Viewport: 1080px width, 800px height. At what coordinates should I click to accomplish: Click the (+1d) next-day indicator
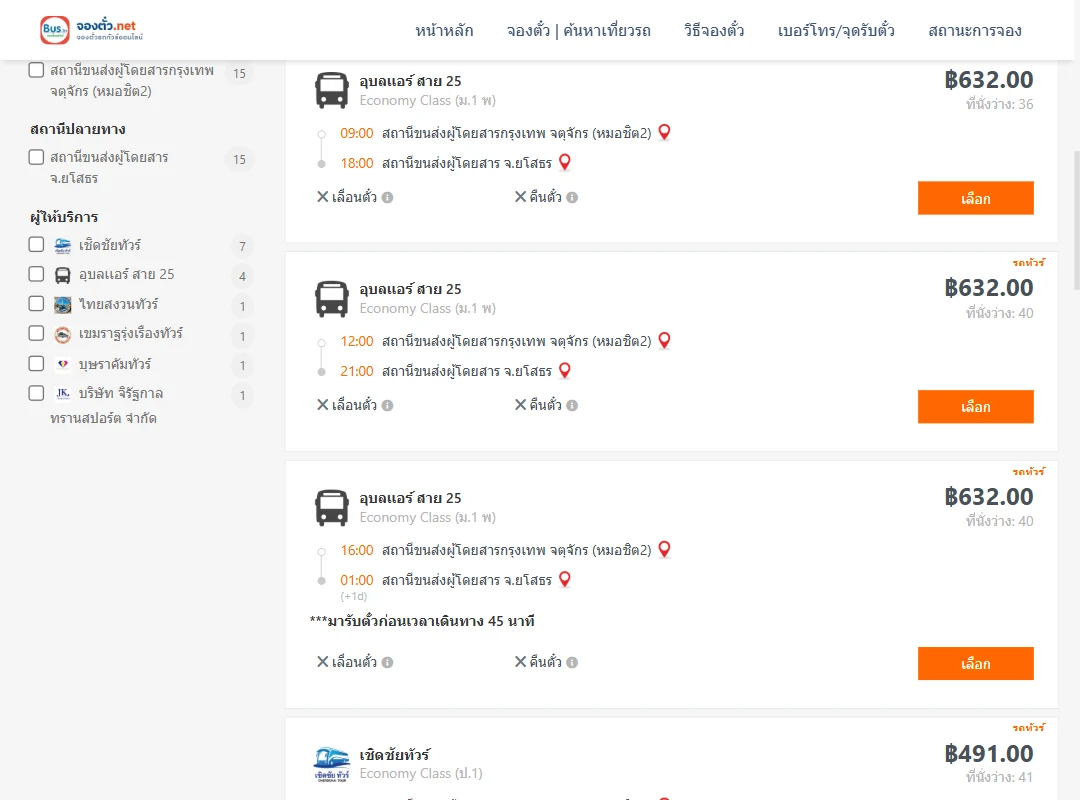(353, 596)
